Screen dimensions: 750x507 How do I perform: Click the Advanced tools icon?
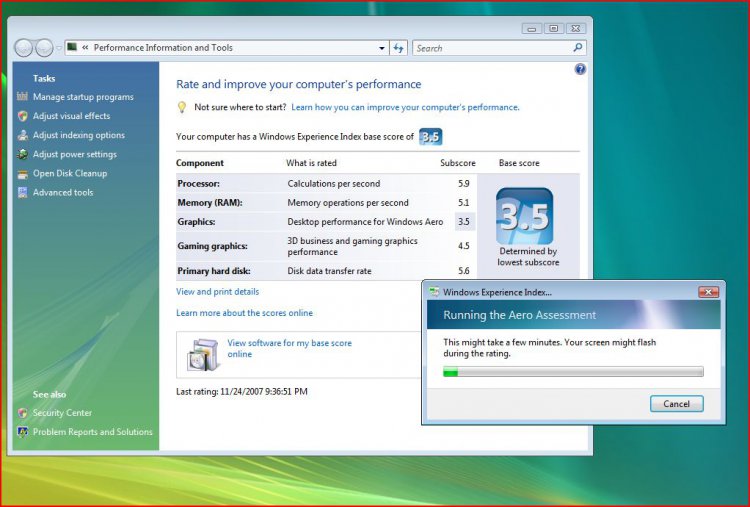coord(22,192)
